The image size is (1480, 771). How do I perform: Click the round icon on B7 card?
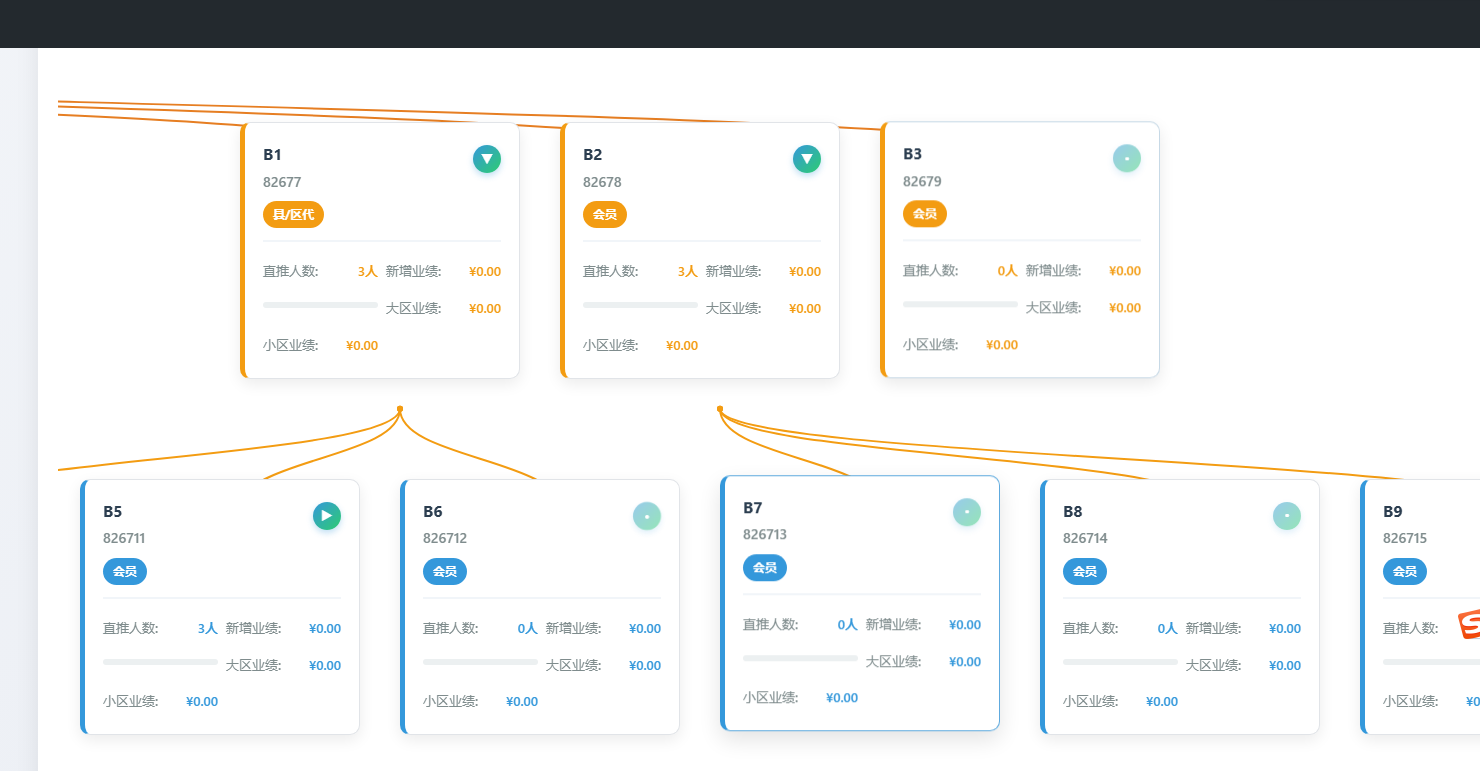click(x=967, y=512)
